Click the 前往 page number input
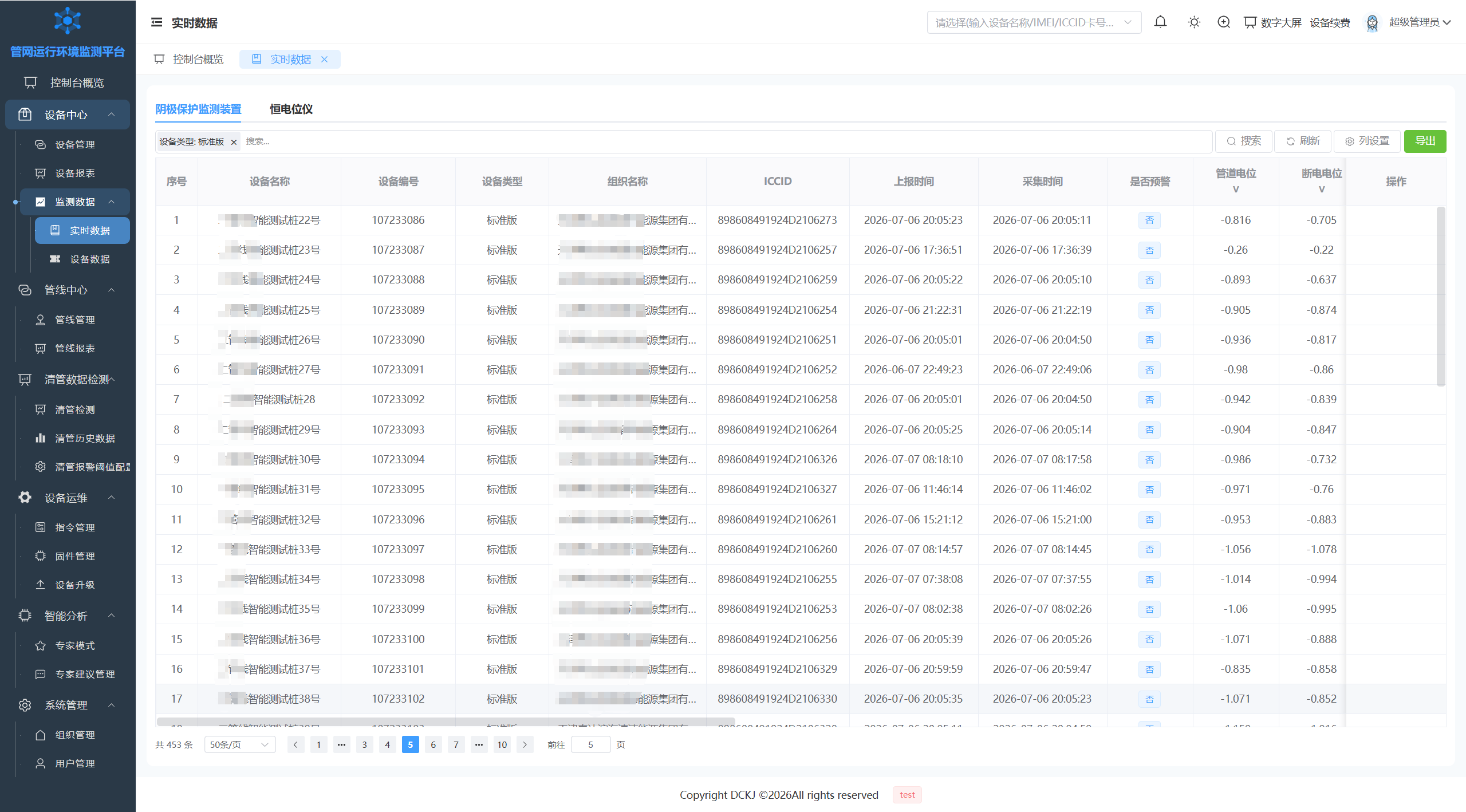 590,744
